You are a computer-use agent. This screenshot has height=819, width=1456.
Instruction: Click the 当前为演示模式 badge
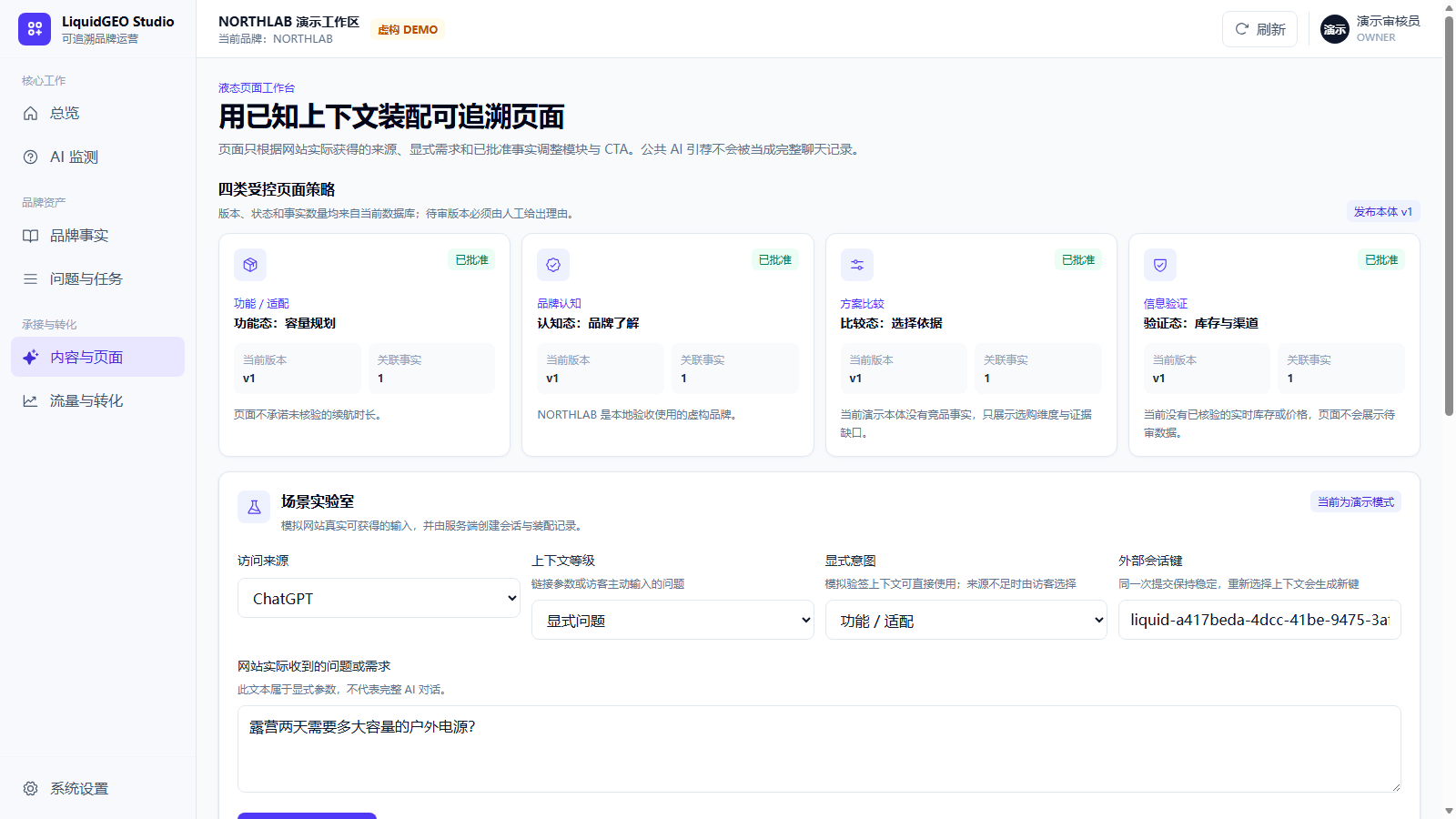point(1356,502)
